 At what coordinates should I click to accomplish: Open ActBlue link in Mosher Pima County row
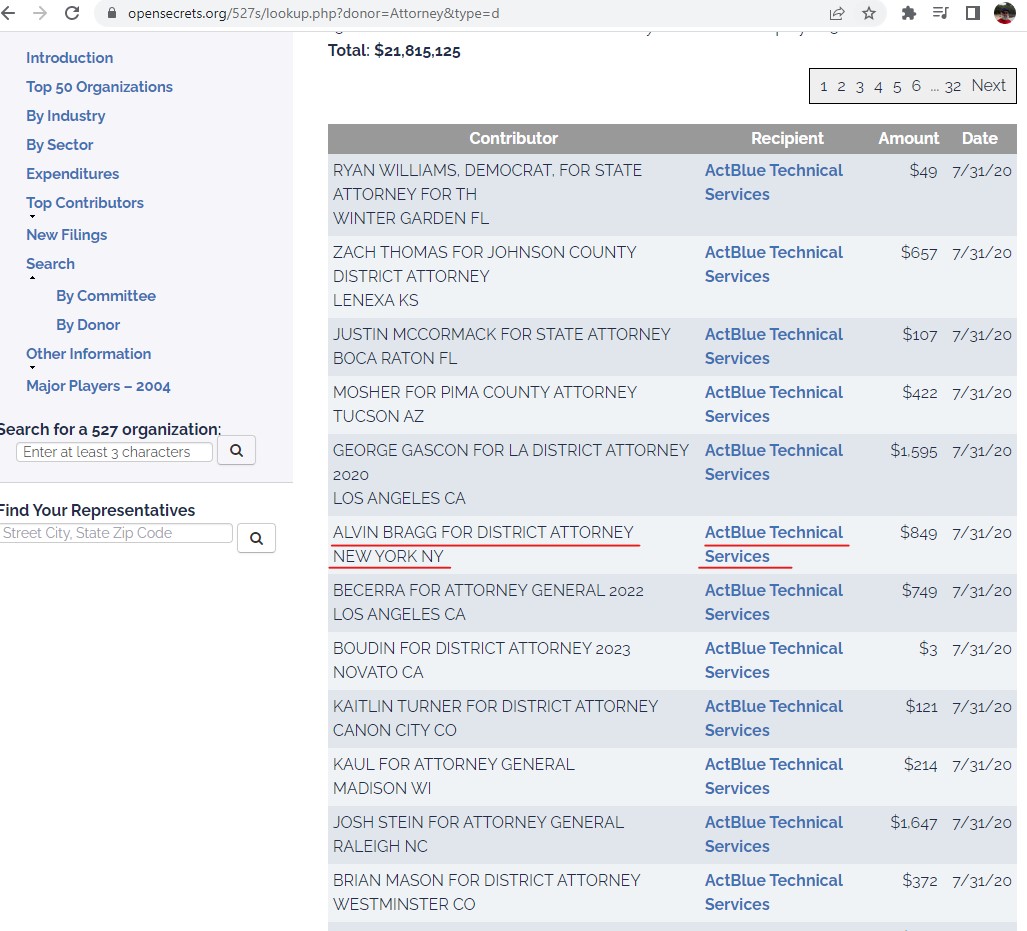(x=774, y=404)
